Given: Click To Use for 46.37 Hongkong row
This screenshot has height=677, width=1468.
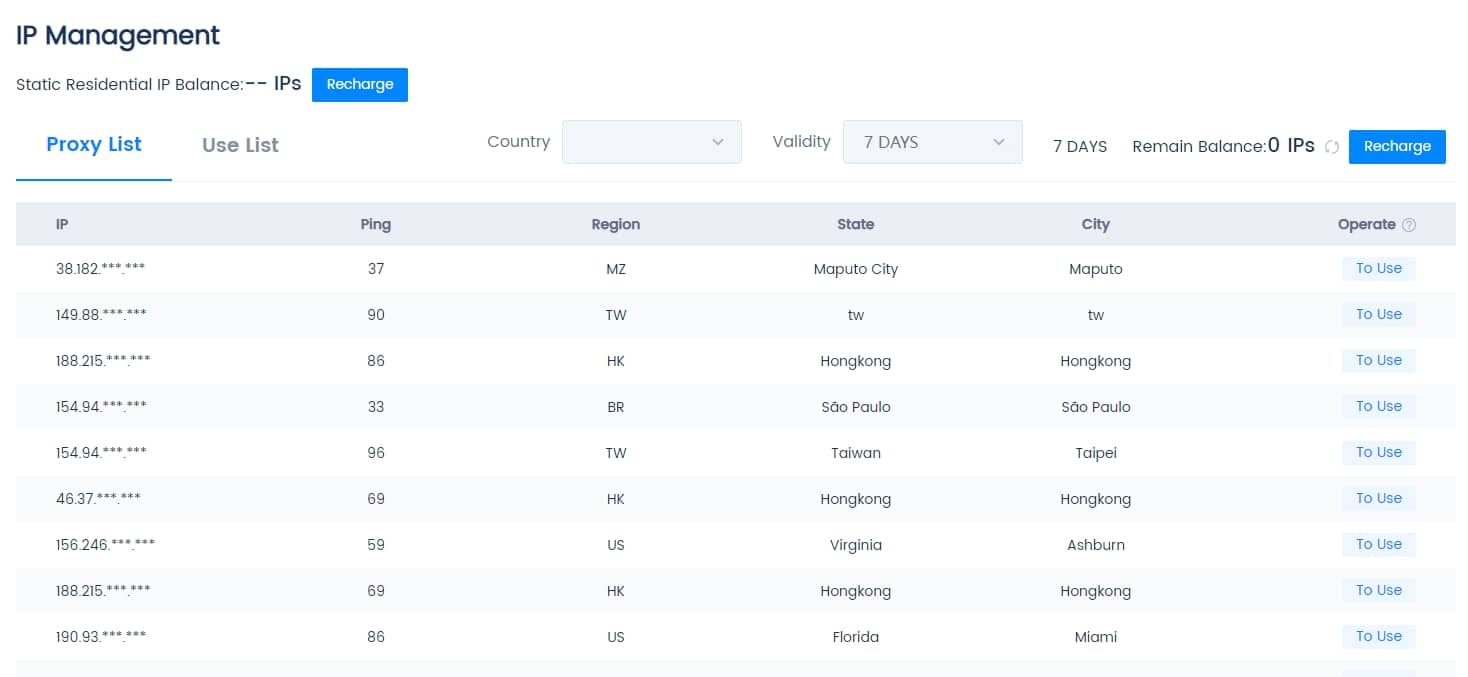Looking at the screenshot, I should click(1379, 498).
